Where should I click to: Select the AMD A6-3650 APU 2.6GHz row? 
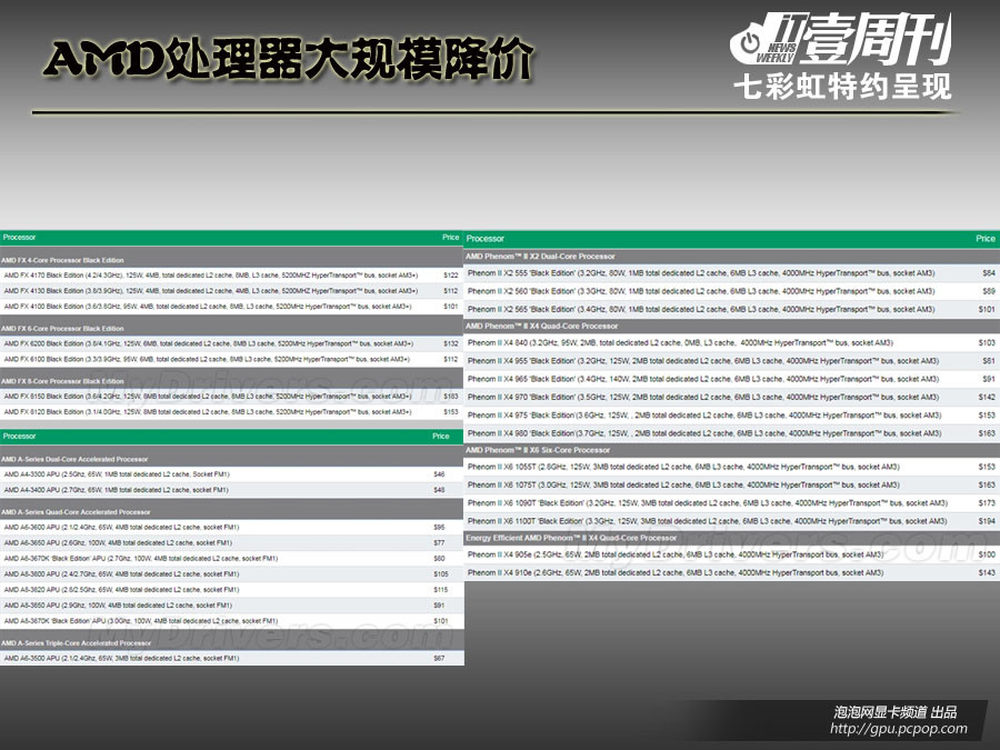click(x=232, y=543)
